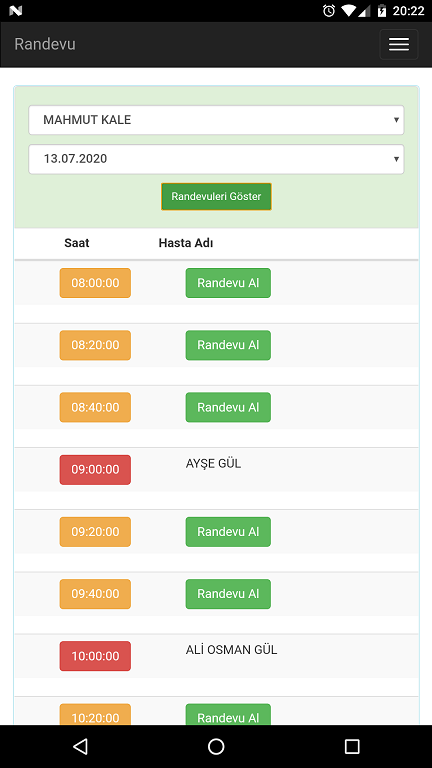Expand the MAHMUT KALE doctor dropdown

point(216,120)
